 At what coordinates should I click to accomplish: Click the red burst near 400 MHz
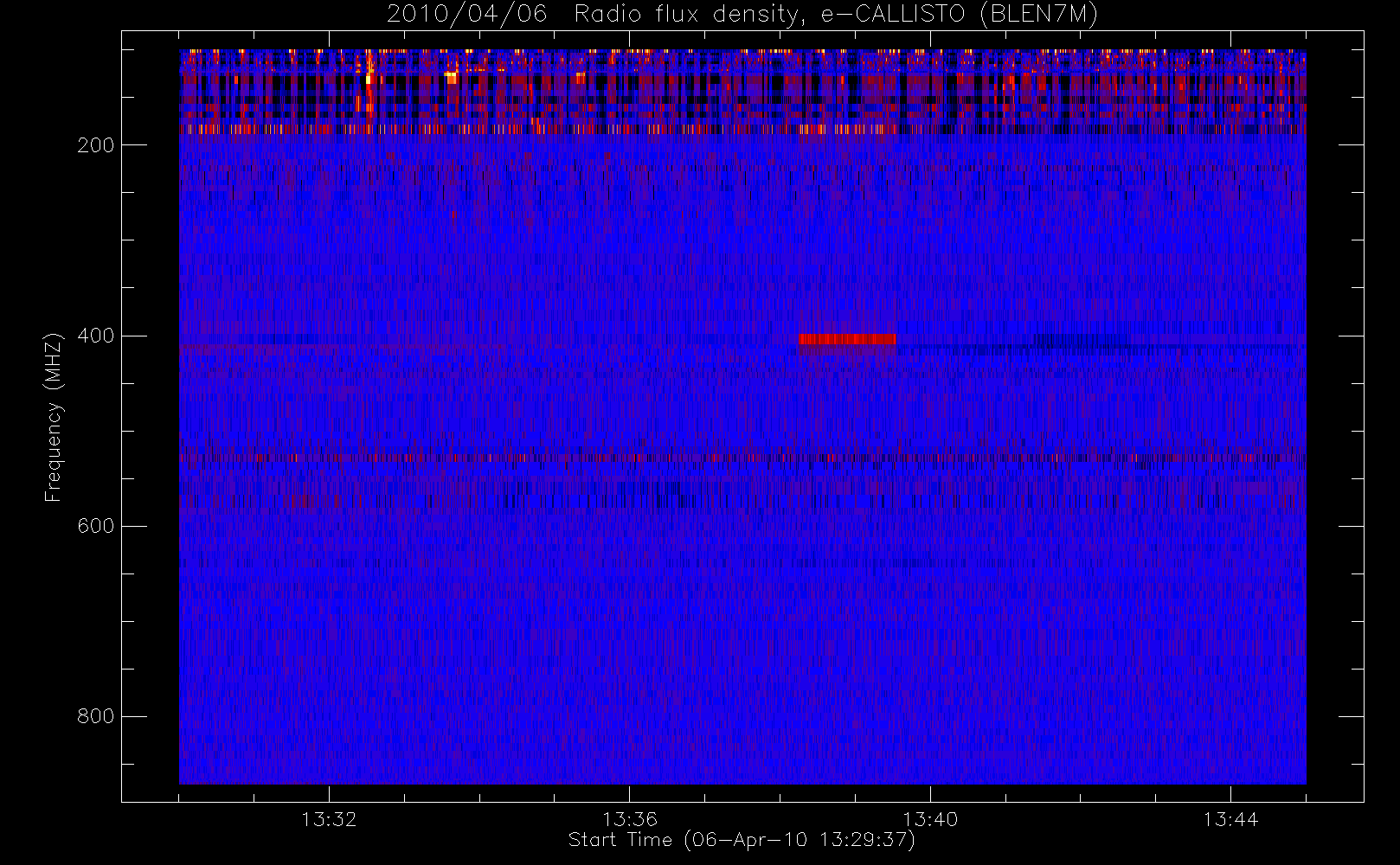pyautogui.click(x=847, y=339)
